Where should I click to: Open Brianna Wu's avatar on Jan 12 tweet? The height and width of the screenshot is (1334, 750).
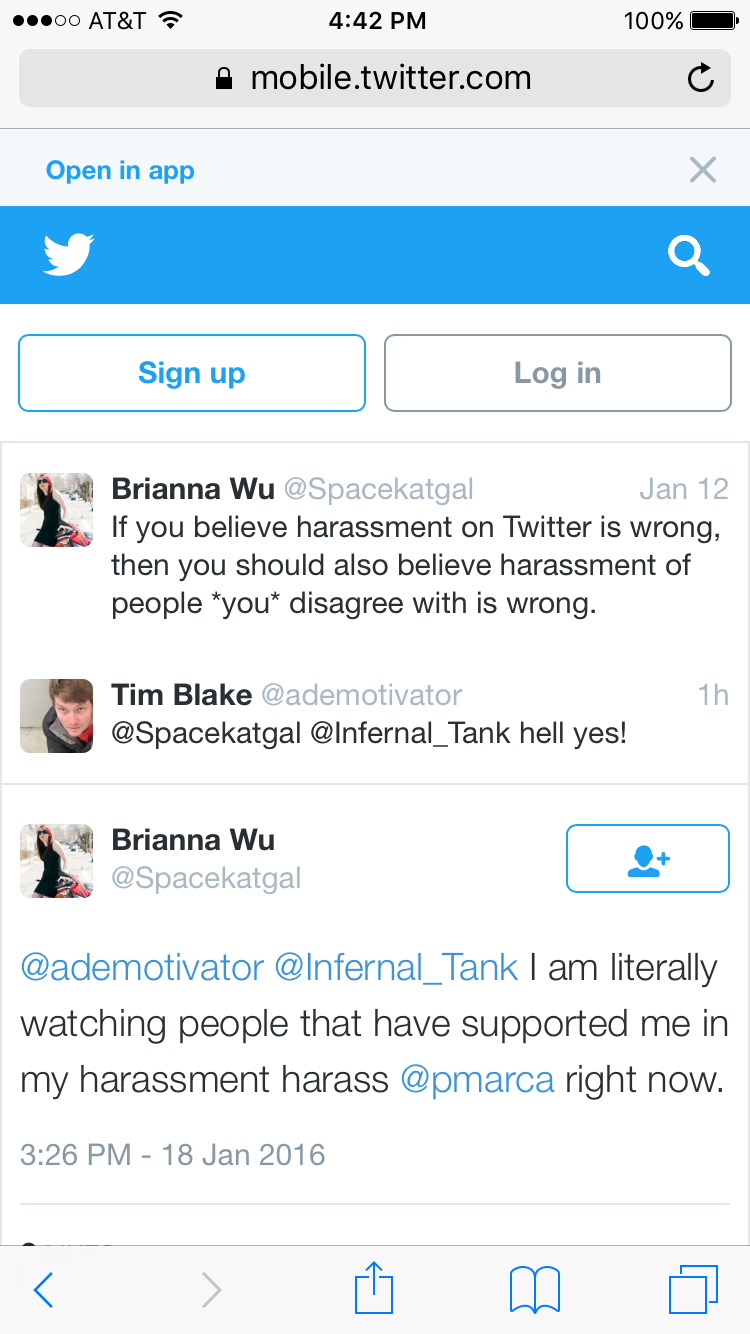(56, 510)
